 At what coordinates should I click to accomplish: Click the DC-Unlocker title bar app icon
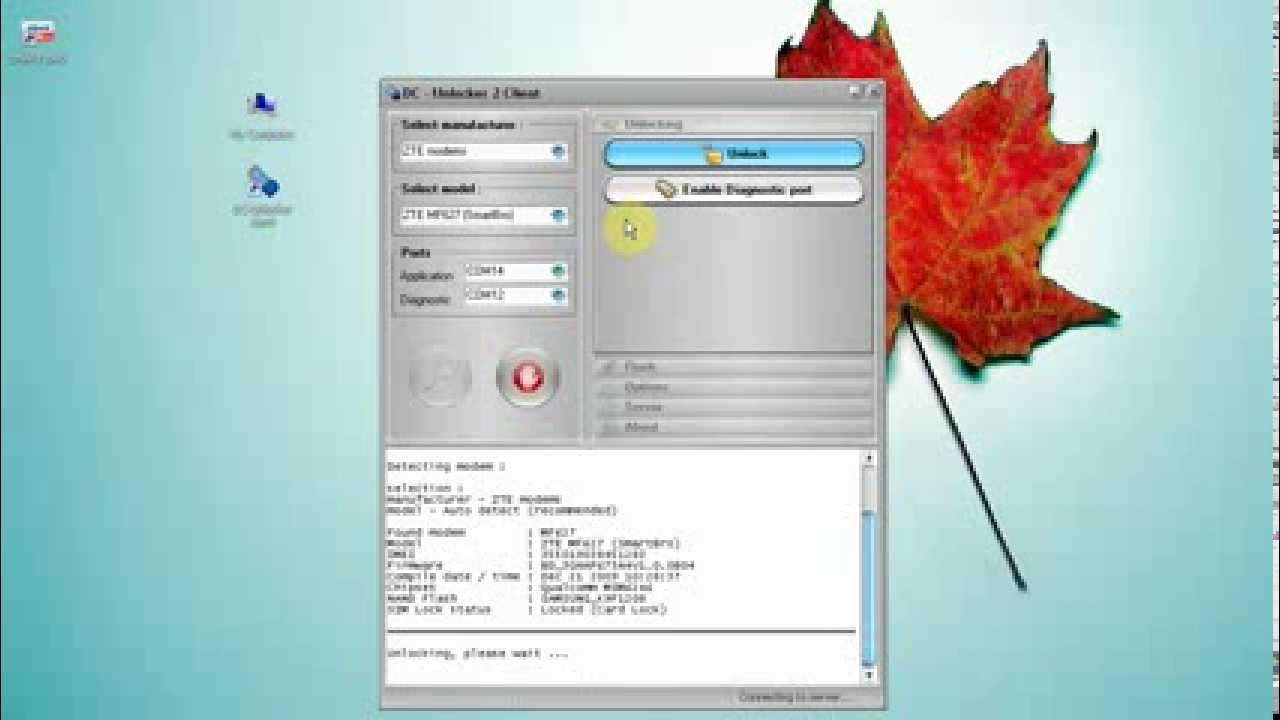click(x=393, y=93)
